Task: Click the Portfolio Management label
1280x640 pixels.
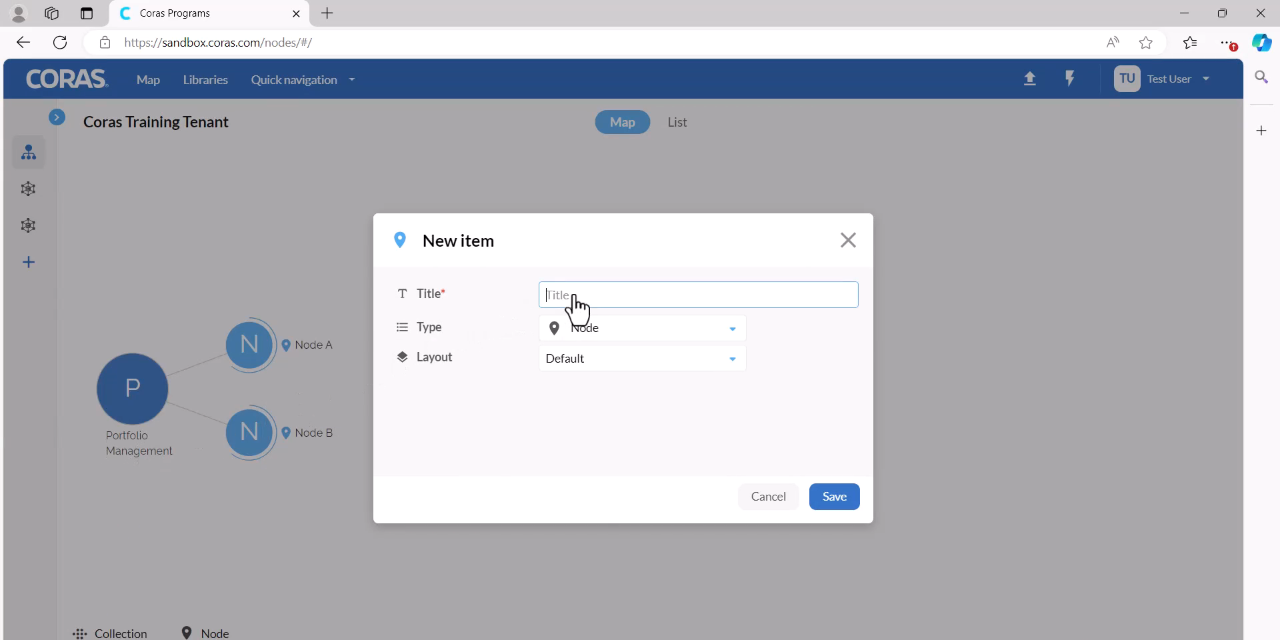Action: pos(139,443)
